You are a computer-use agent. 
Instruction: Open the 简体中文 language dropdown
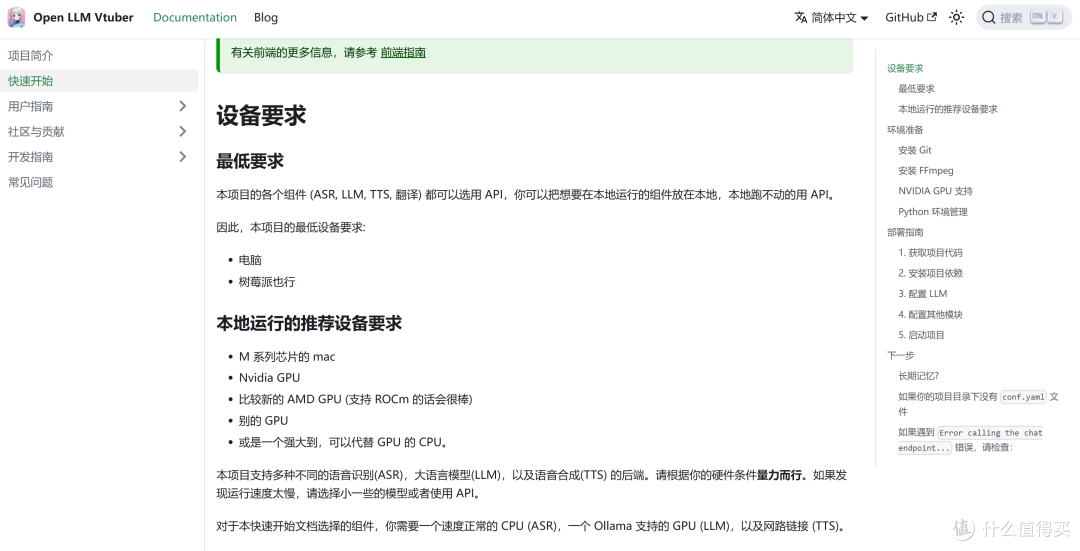[831, 17]
